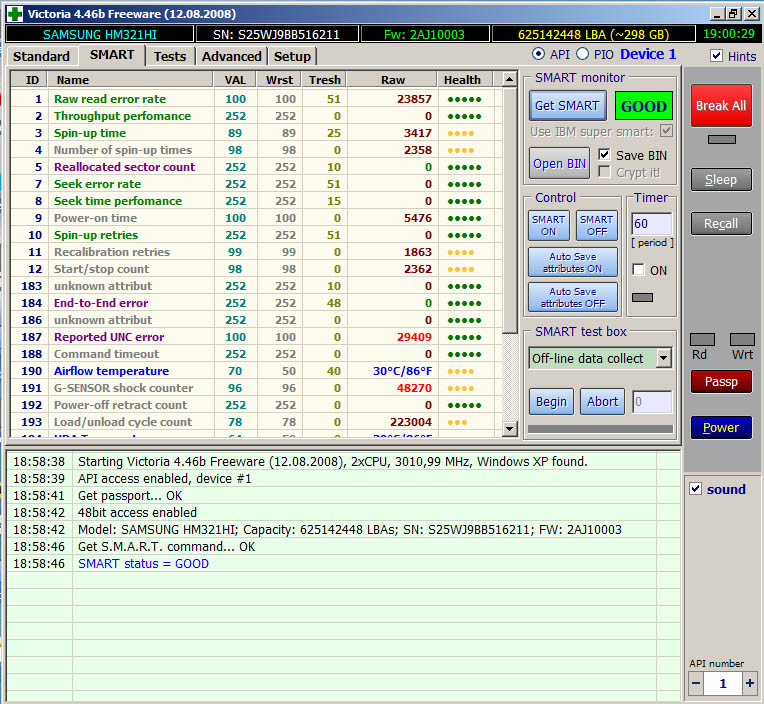Click the Tresh column header
764x704 pixels.
[x=325, y=79]
